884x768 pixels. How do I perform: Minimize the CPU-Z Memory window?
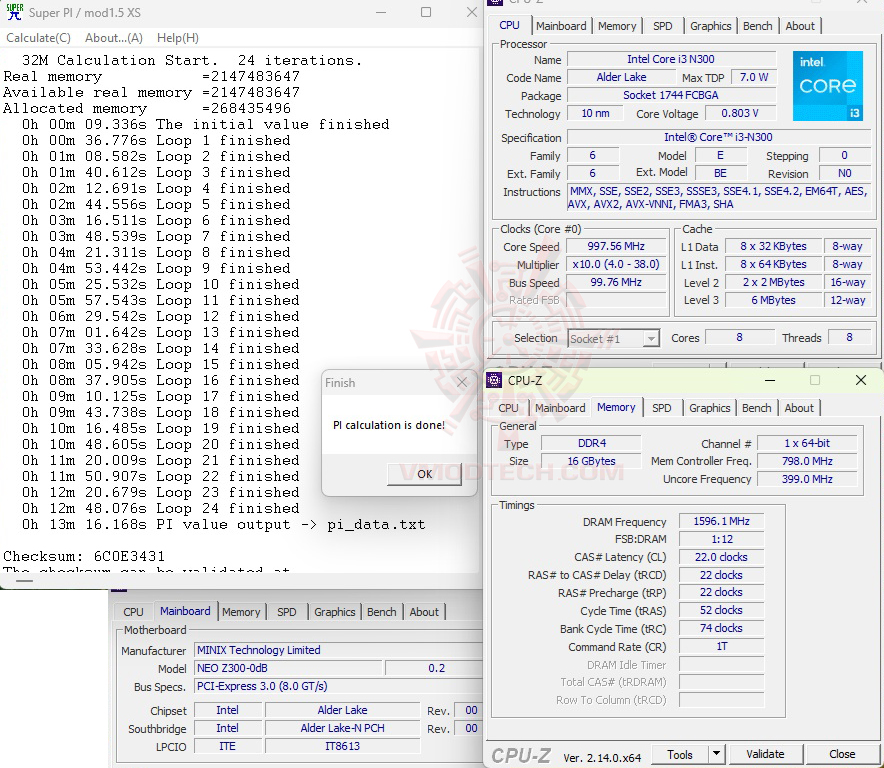tap(770, 381)
